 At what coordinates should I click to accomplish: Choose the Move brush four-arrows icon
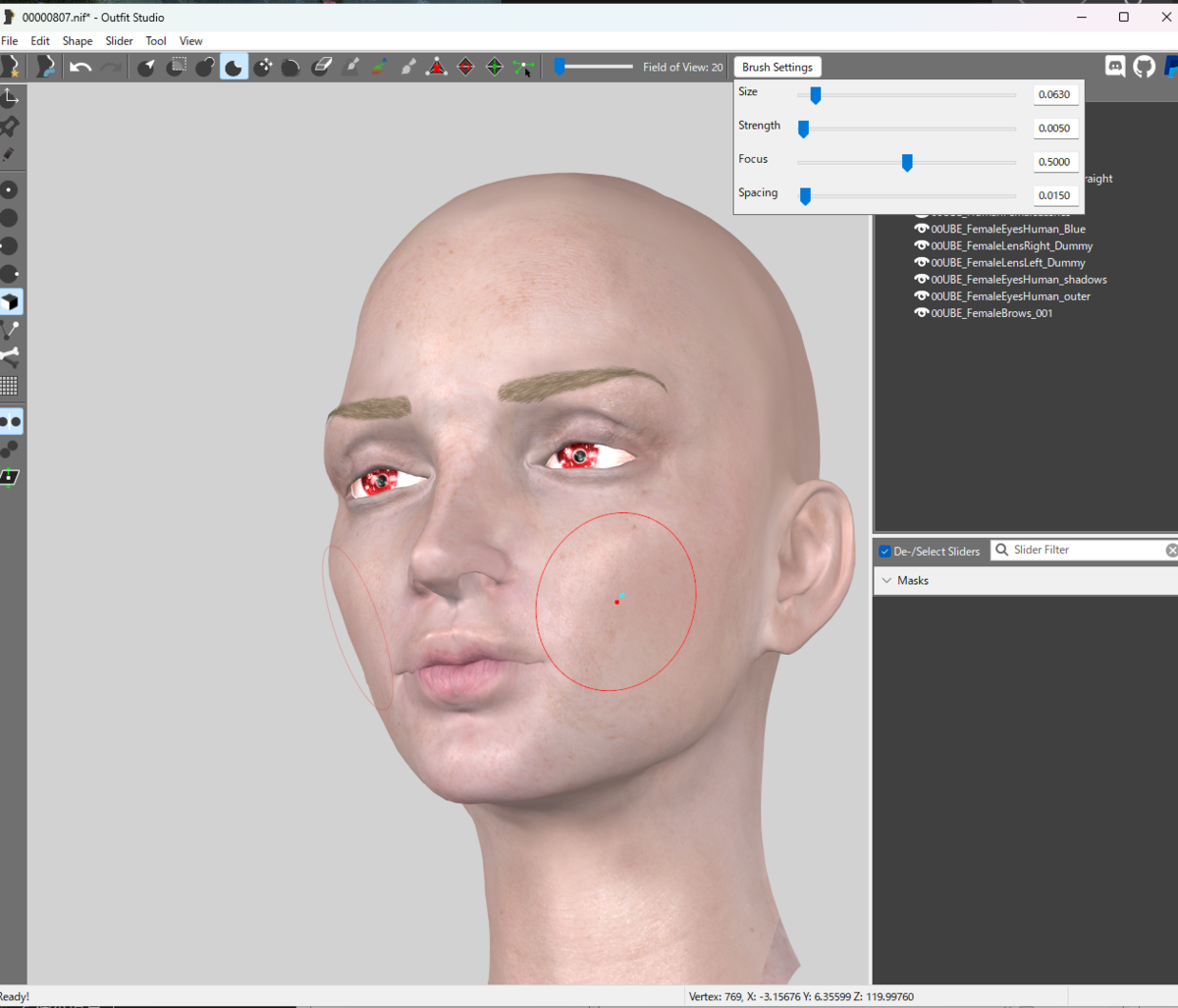pyautogui.click(x=262, y=67)
